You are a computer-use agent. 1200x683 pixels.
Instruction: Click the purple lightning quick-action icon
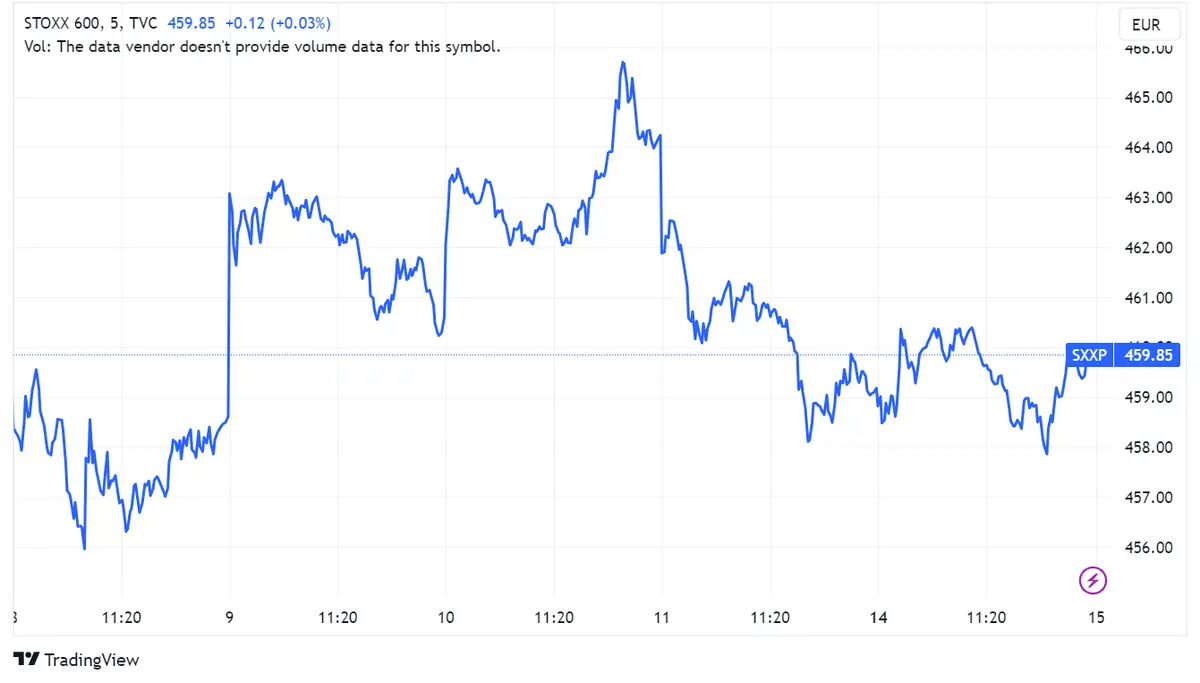[x=1092, y=581]
